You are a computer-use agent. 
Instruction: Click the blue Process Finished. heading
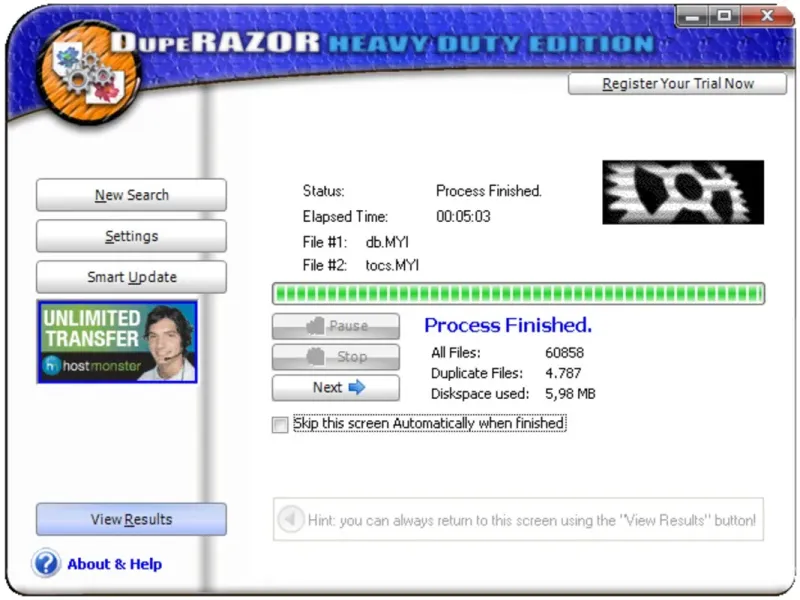[x=508, y=326]
